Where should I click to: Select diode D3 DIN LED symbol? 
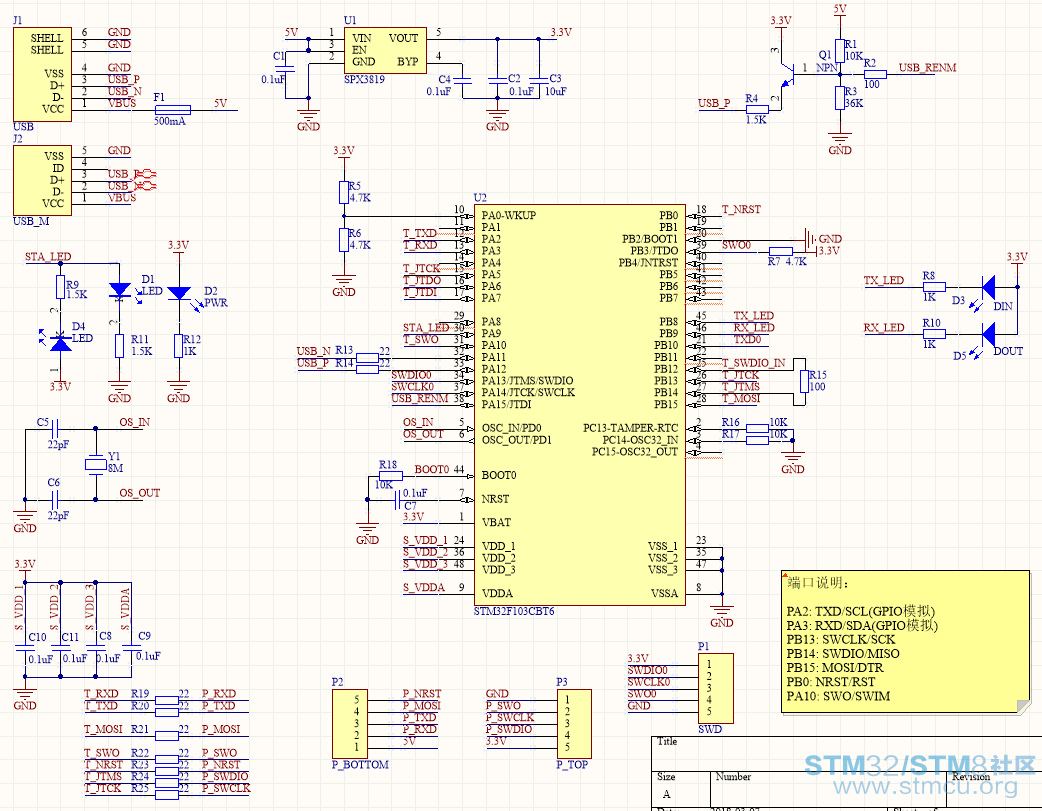[x=988, y=287]
